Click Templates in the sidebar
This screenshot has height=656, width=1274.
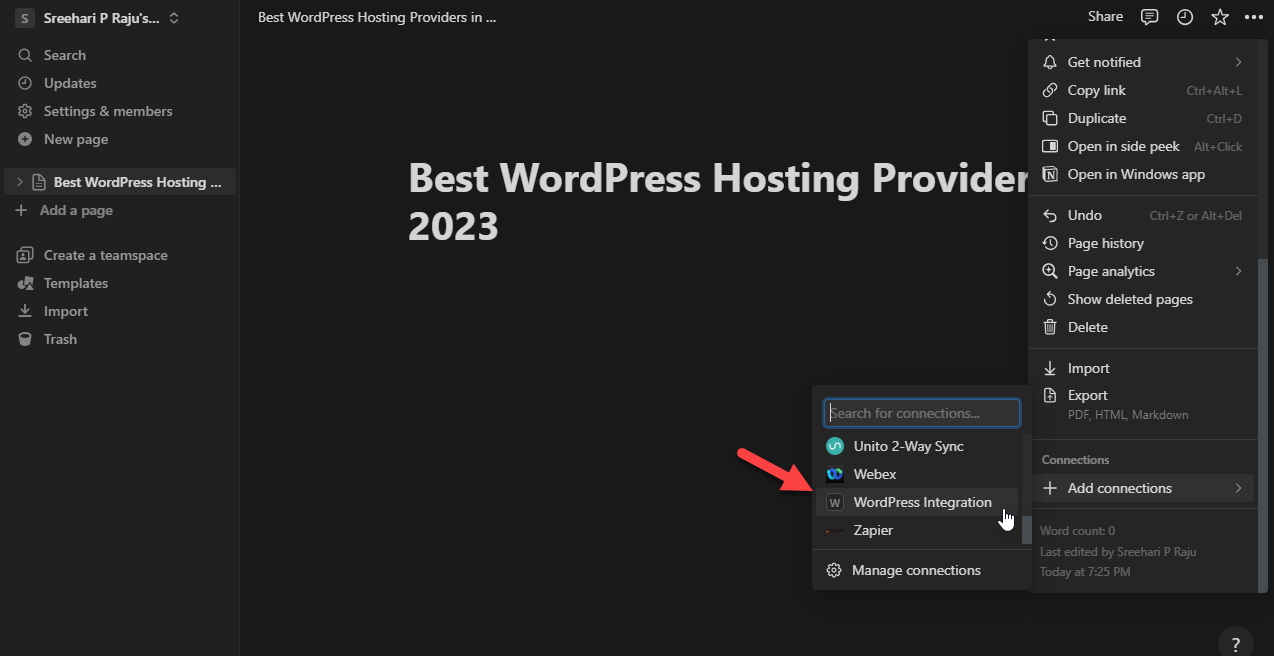120,283
